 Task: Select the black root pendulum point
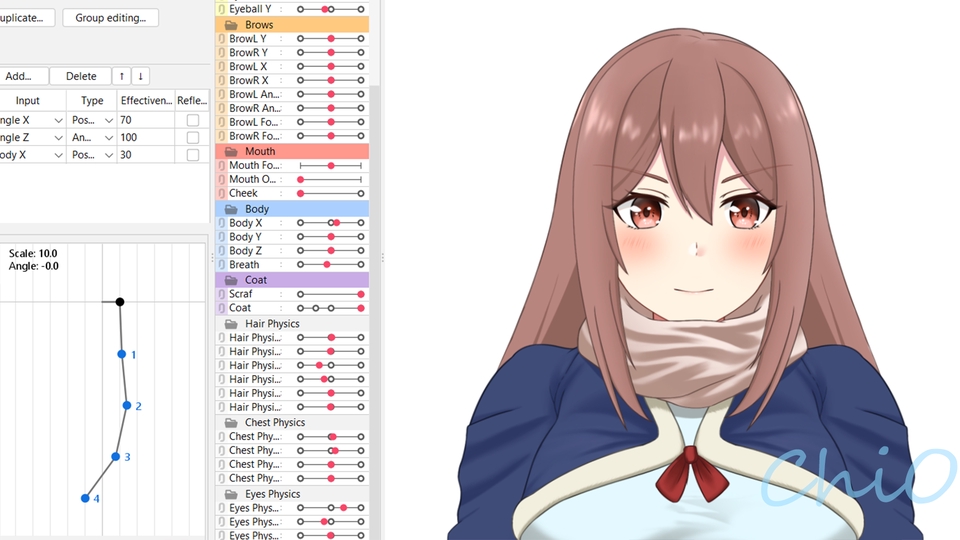pos(120,302)
